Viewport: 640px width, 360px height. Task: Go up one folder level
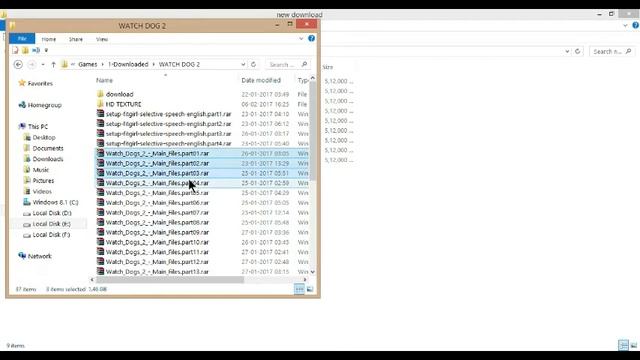[53, 64]
